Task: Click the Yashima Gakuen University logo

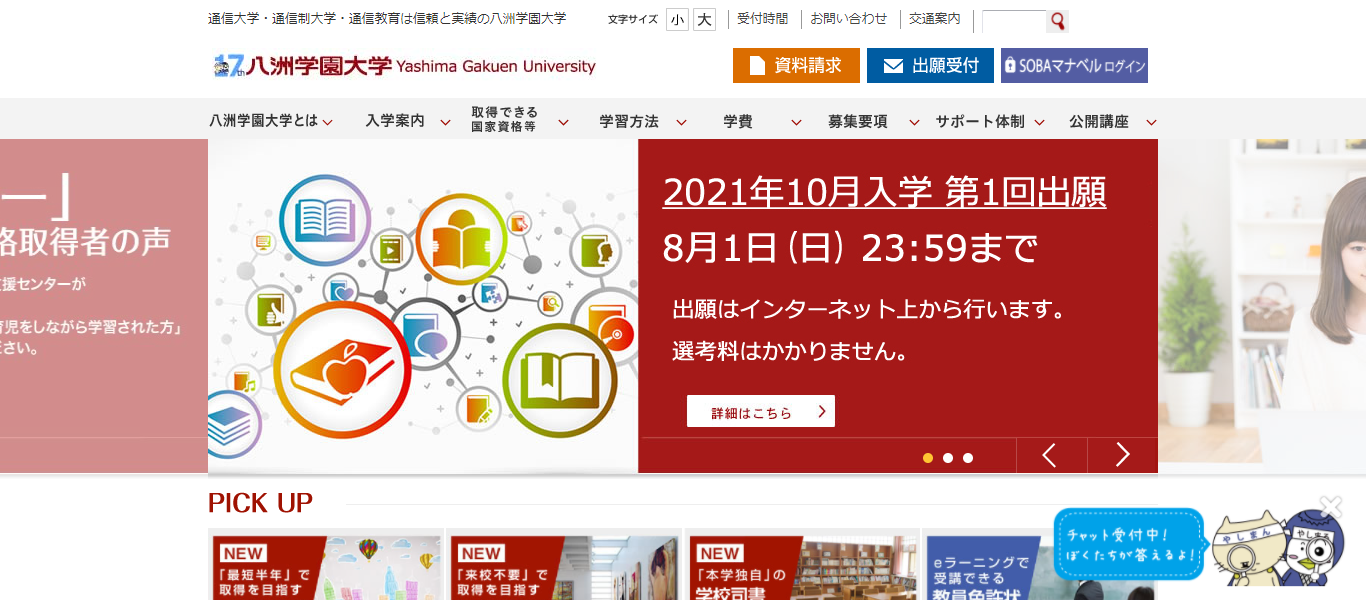Action: pyautogui.click(x=404, y=66)
